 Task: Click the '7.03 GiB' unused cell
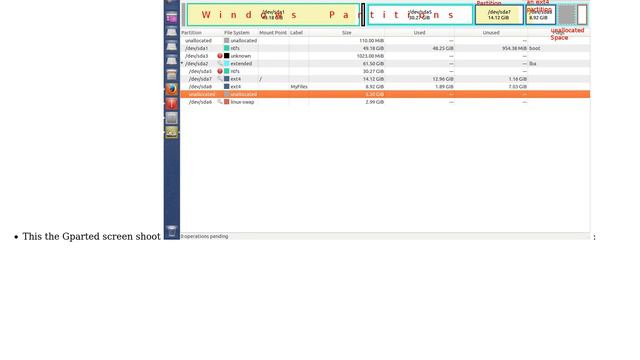518,87
